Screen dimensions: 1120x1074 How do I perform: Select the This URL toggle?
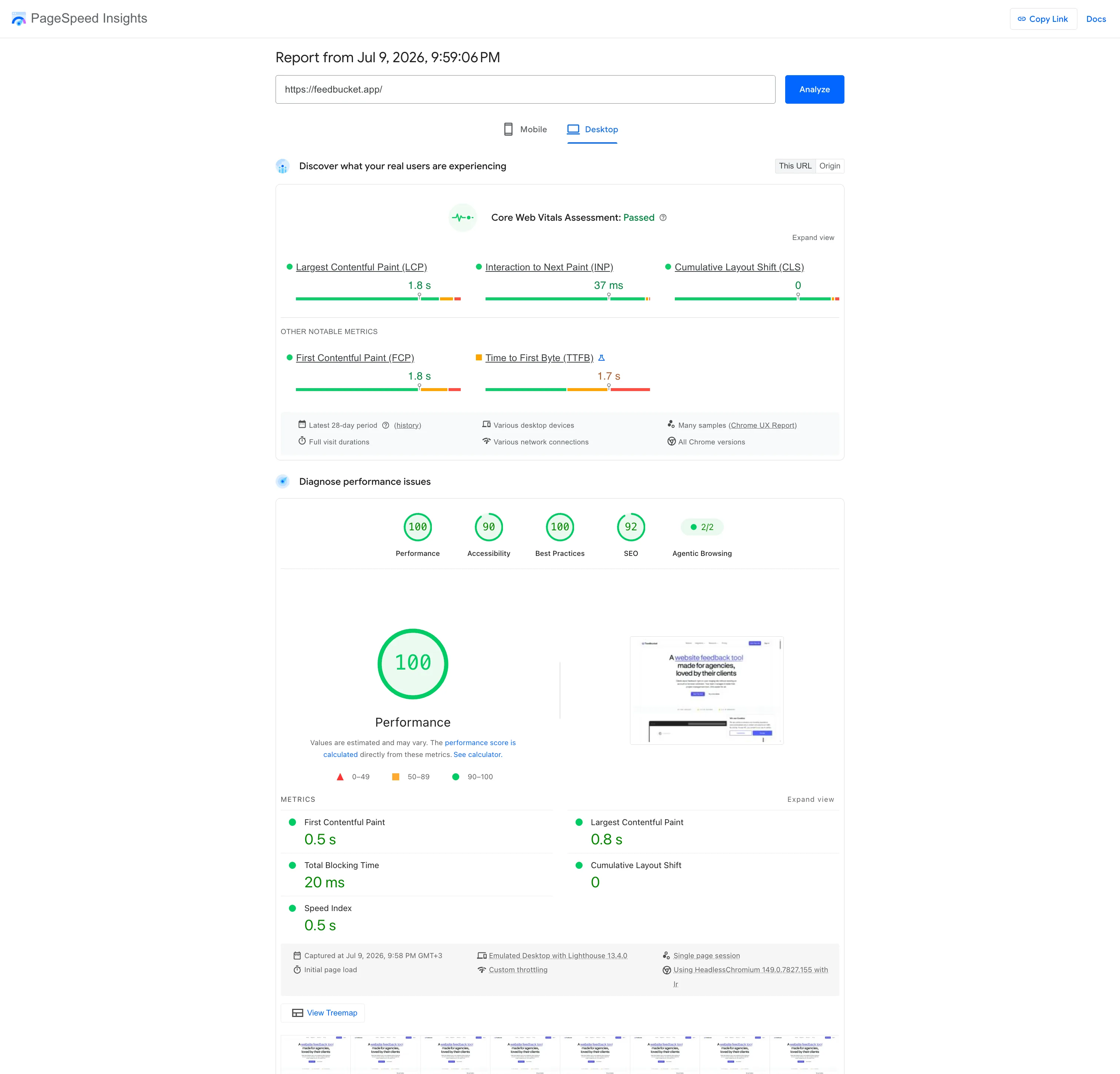point(795,166)
